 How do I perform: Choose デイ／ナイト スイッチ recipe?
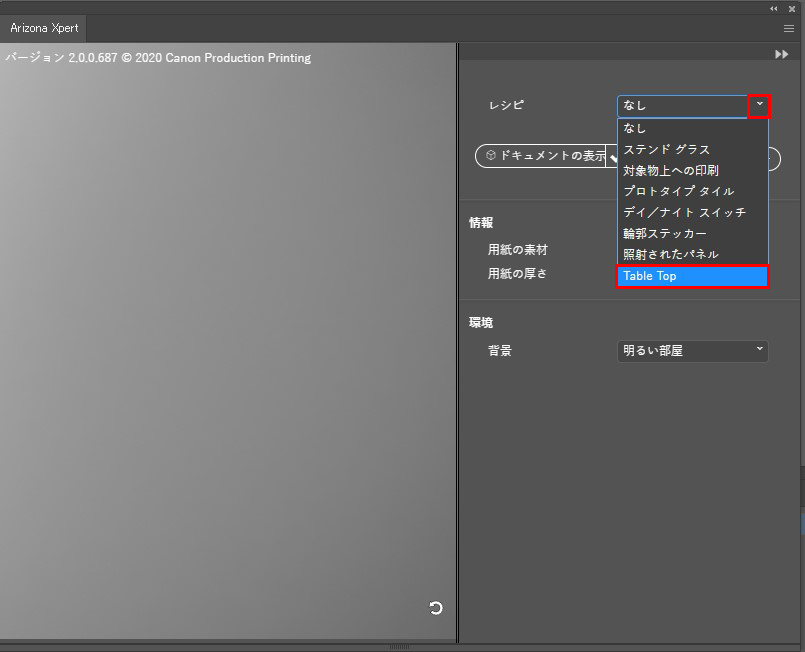pos(692,213)
